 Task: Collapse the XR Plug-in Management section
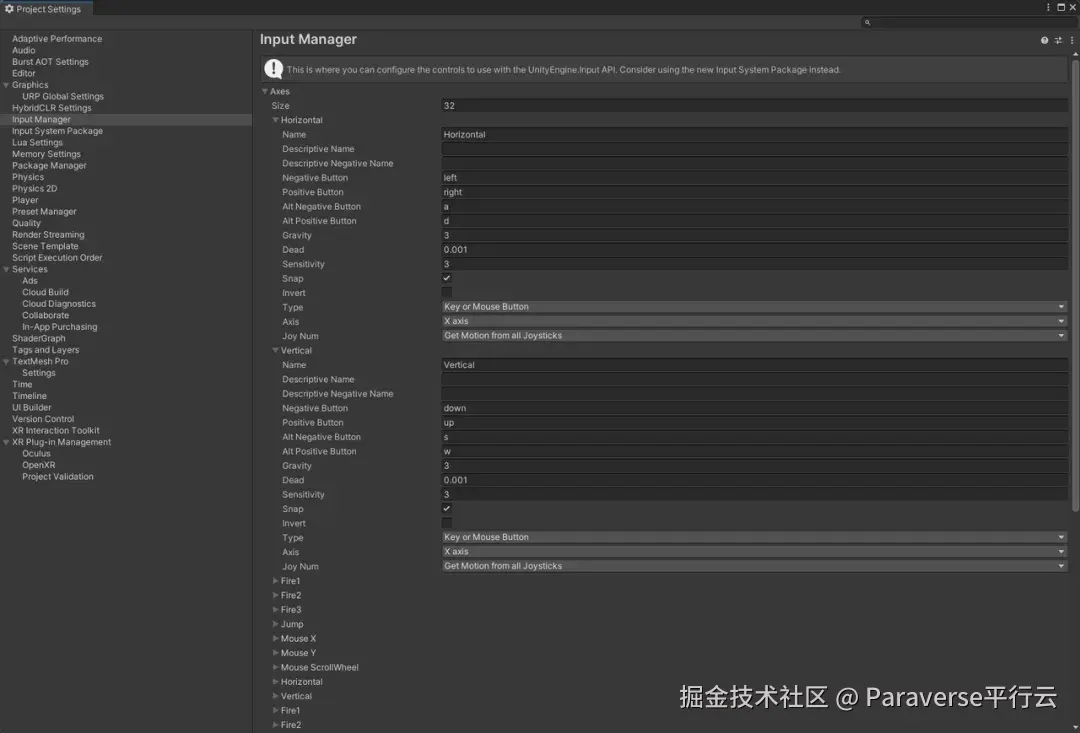point(7,442)
